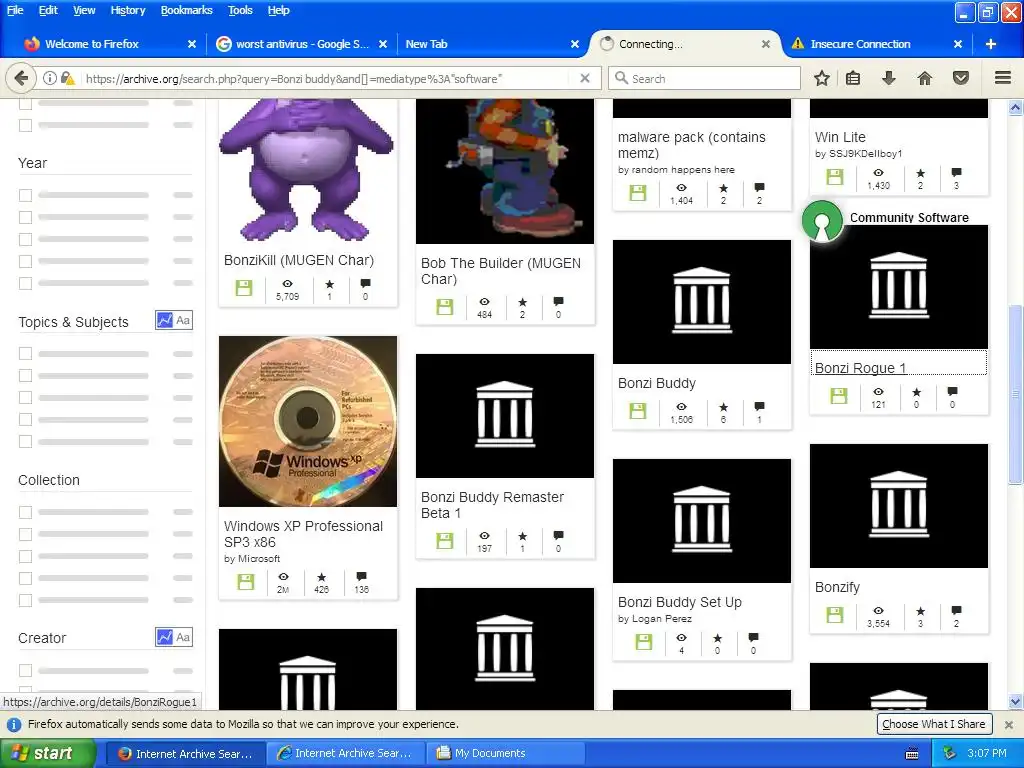Open the History menu
Viewport: 1024px width, 768px height.
pos(127,10)
